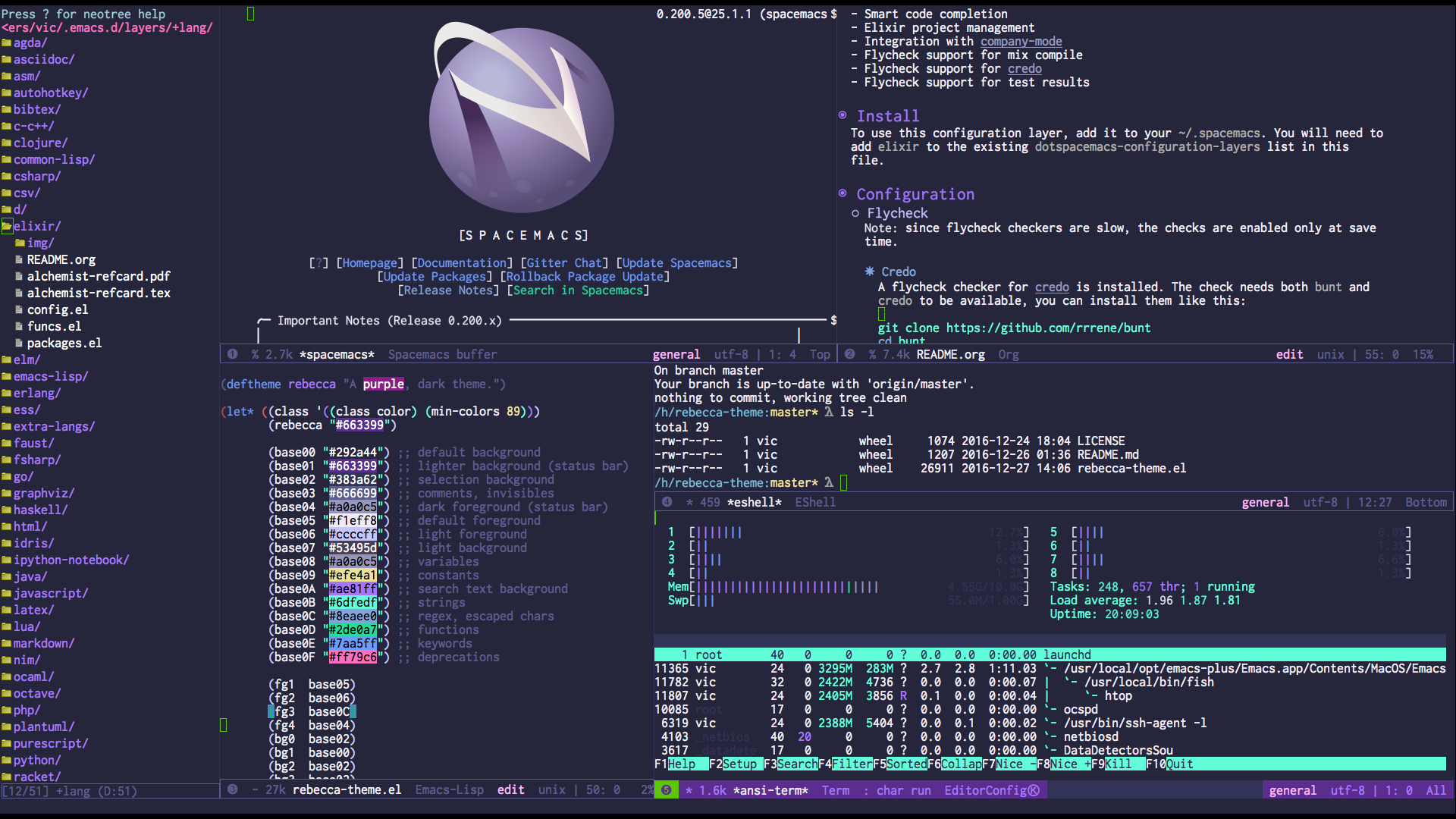The height and width of the screenshot is (819, 1456).
Task: Click the green window number icon in ansi-term modeline
Action: coord(666,790)
